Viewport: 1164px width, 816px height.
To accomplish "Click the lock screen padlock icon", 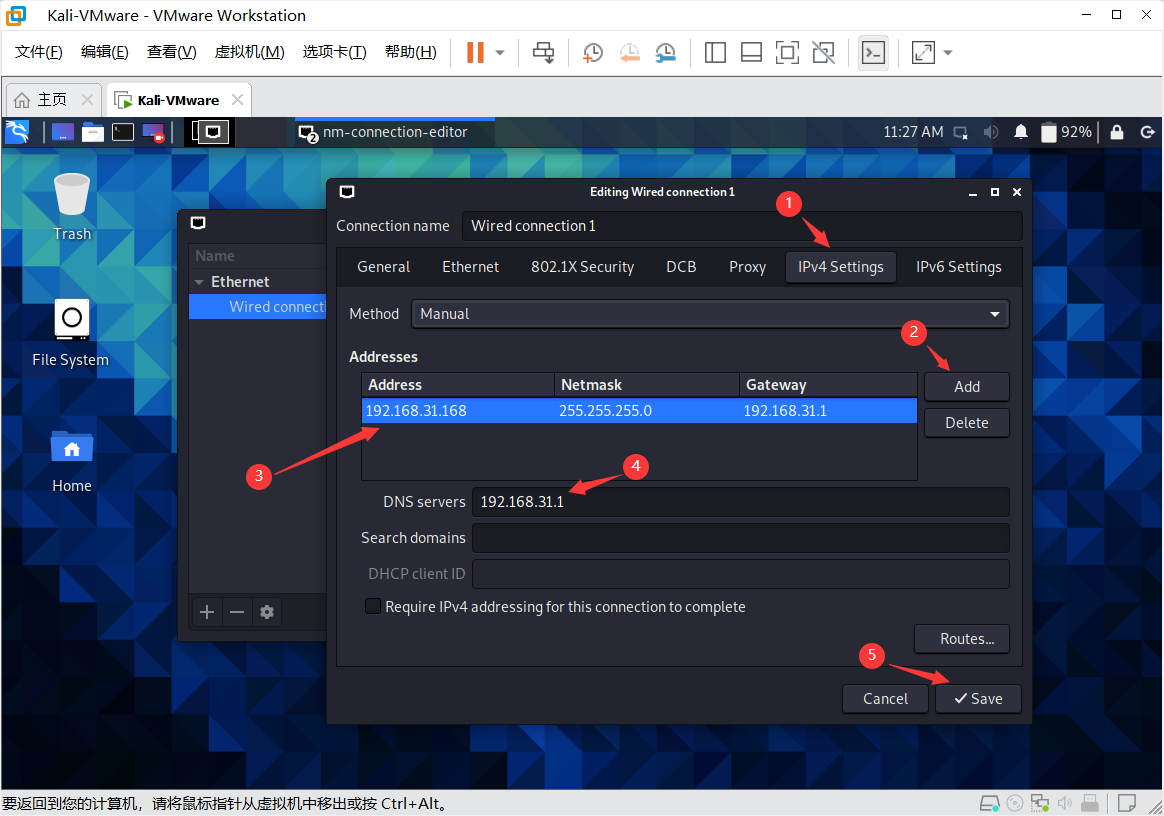I will [1116, 132].
